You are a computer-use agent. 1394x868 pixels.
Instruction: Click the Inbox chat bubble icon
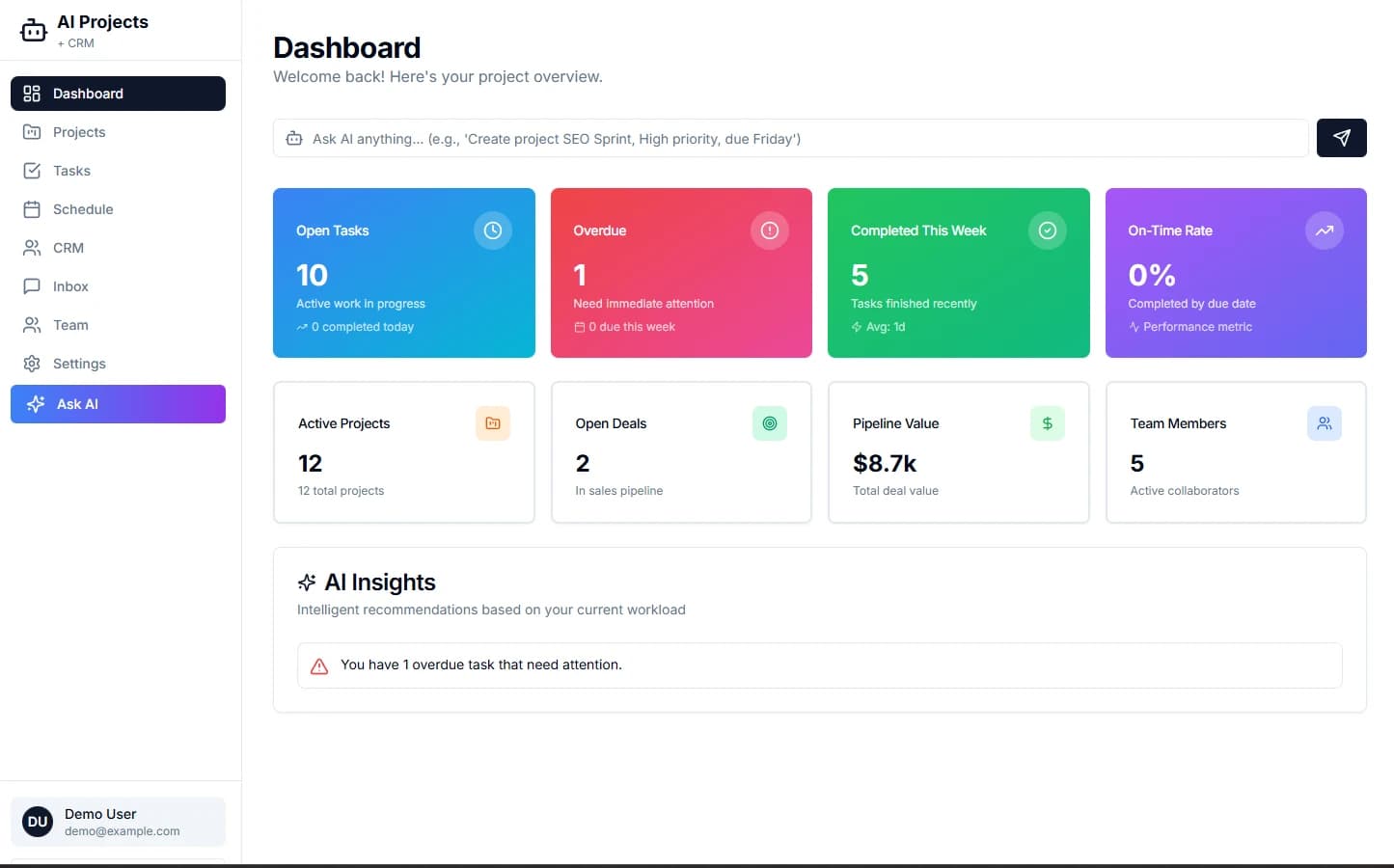coord(31,286)
